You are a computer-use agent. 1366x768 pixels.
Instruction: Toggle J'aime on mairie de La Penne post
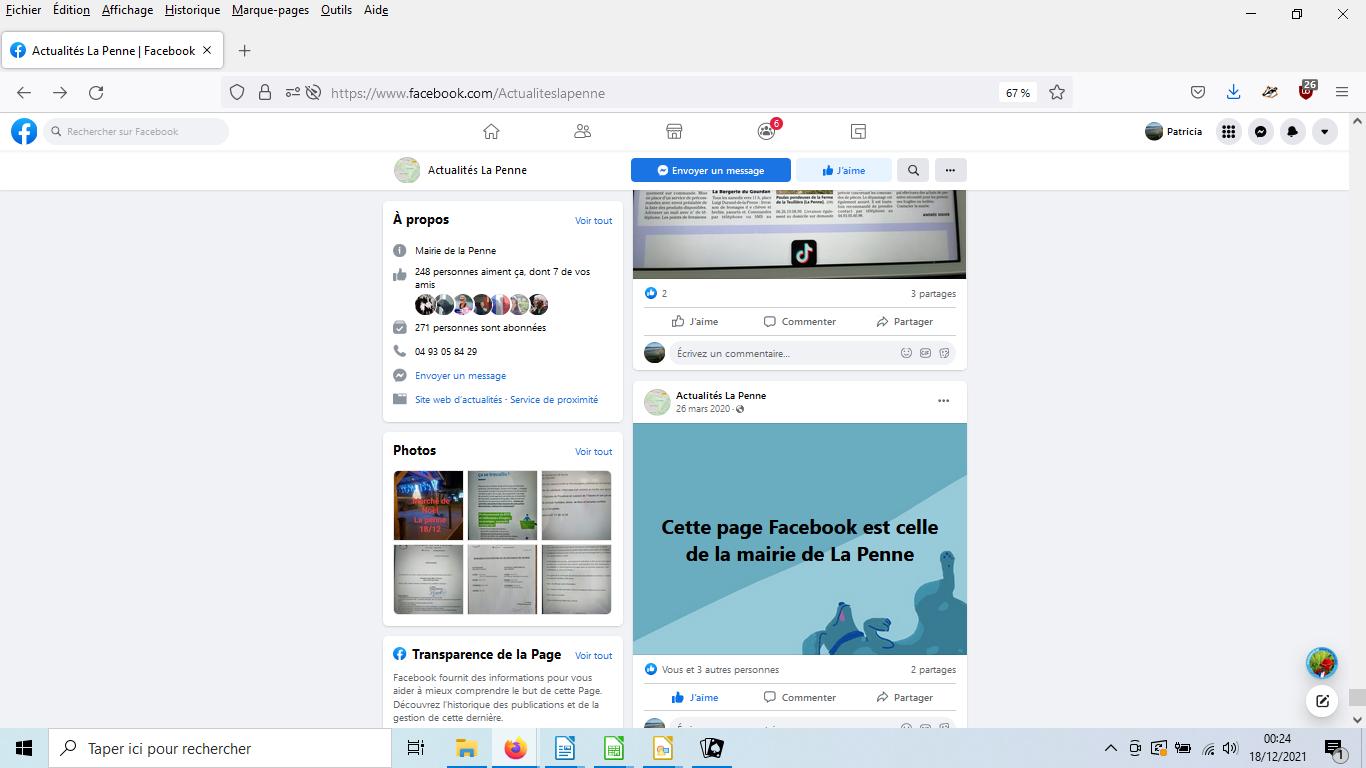[695, 697]
